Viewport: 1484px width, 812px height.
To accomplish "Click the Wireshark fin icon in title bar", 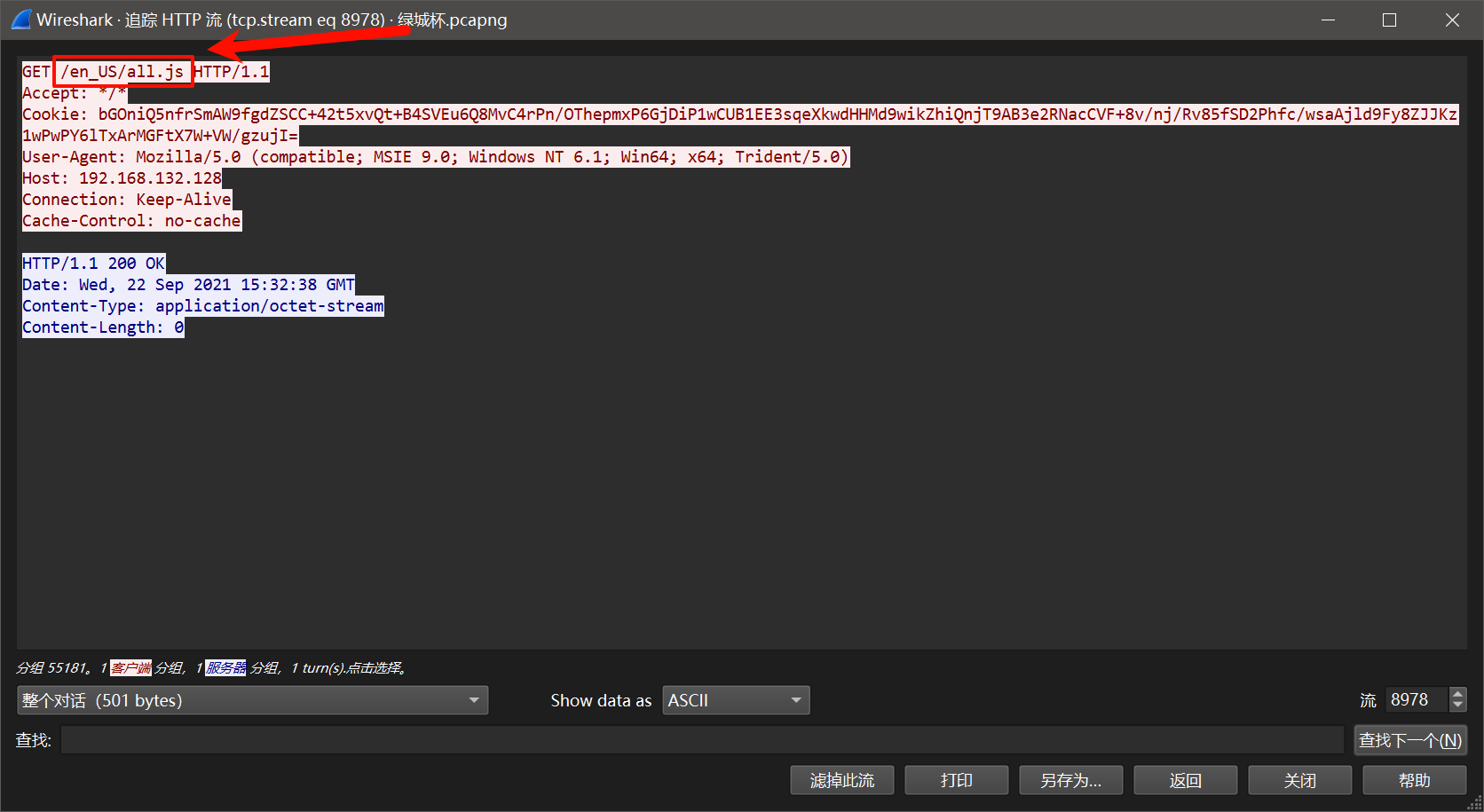I will click(x=20, y=20).
